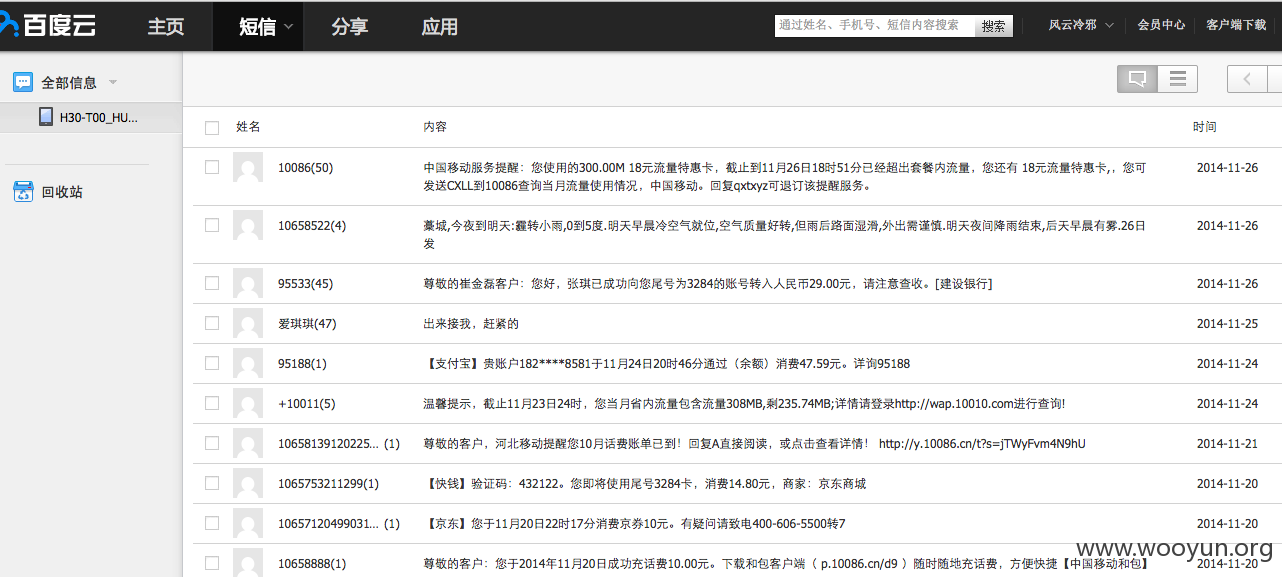Click the 全部信息 message bubble icon
1282x577 pixels.
pos(23,82)
